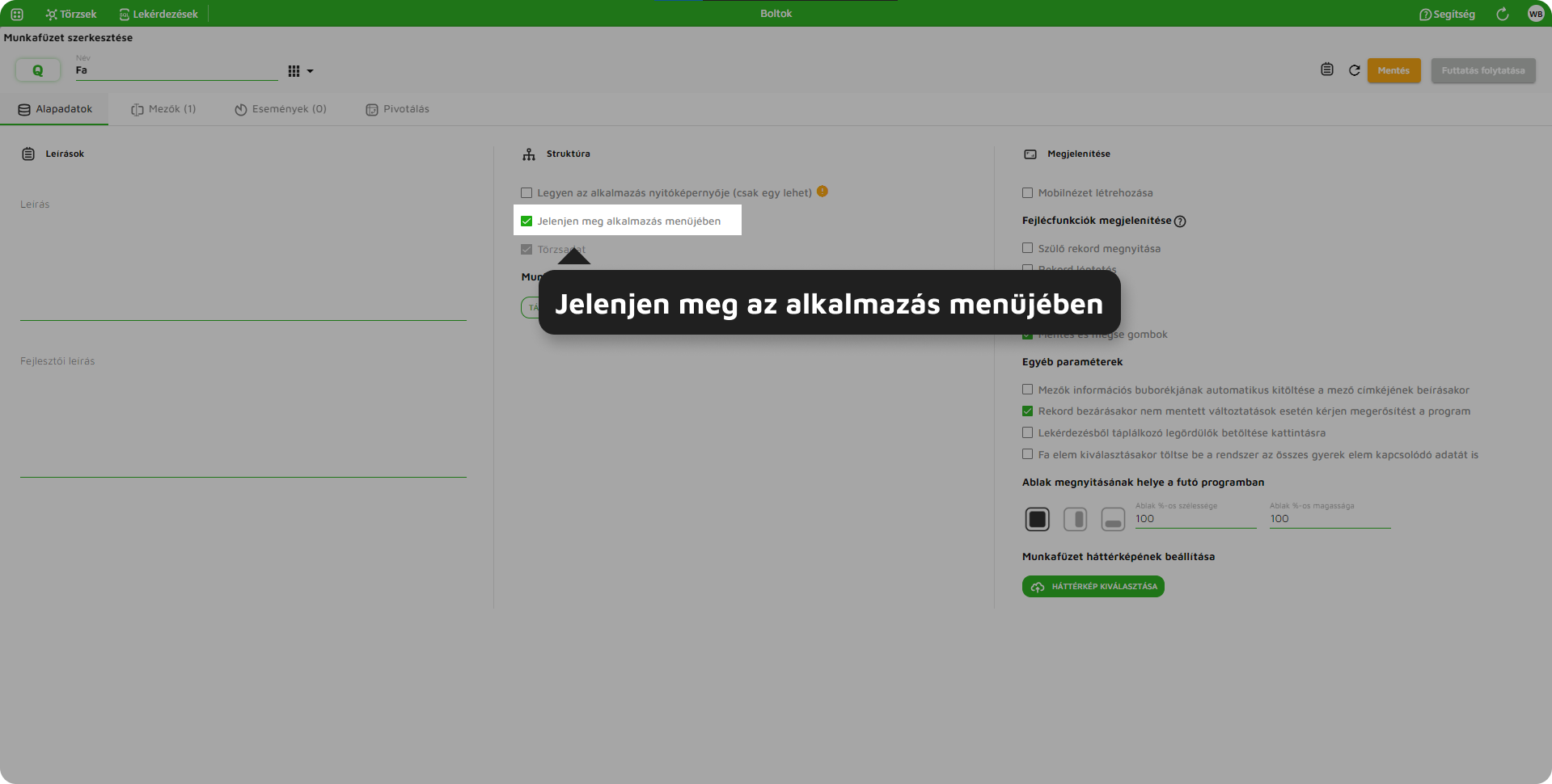
Task: Click the reload icon in the top bar
Action: [x=1503, y=14]
